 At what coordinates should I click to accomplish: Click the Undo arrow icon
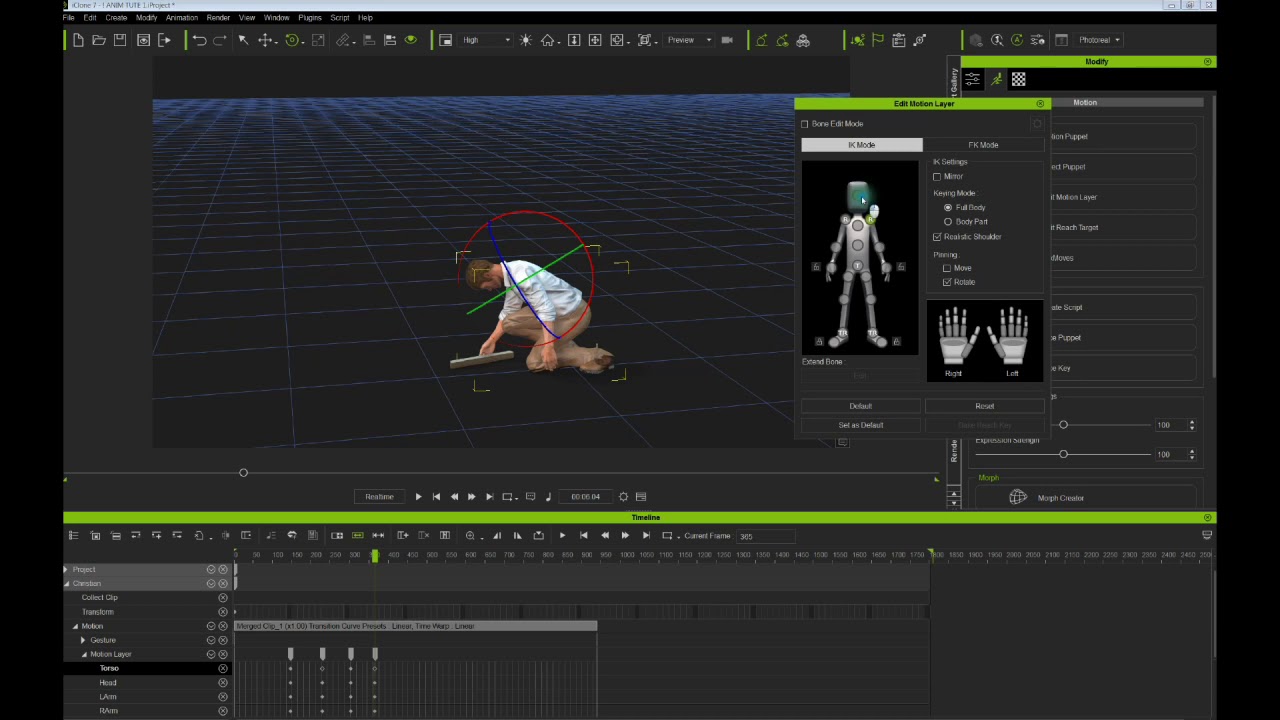(x=199, y=40)
